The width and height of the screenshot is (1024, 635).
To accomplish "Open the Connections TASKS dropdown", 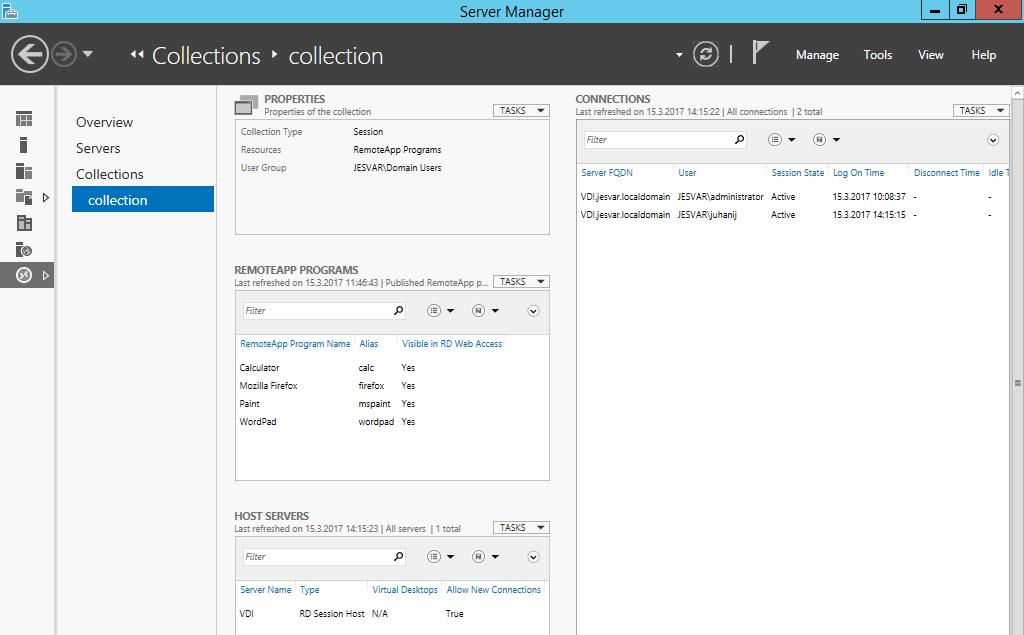I will [x=981, y=110].
